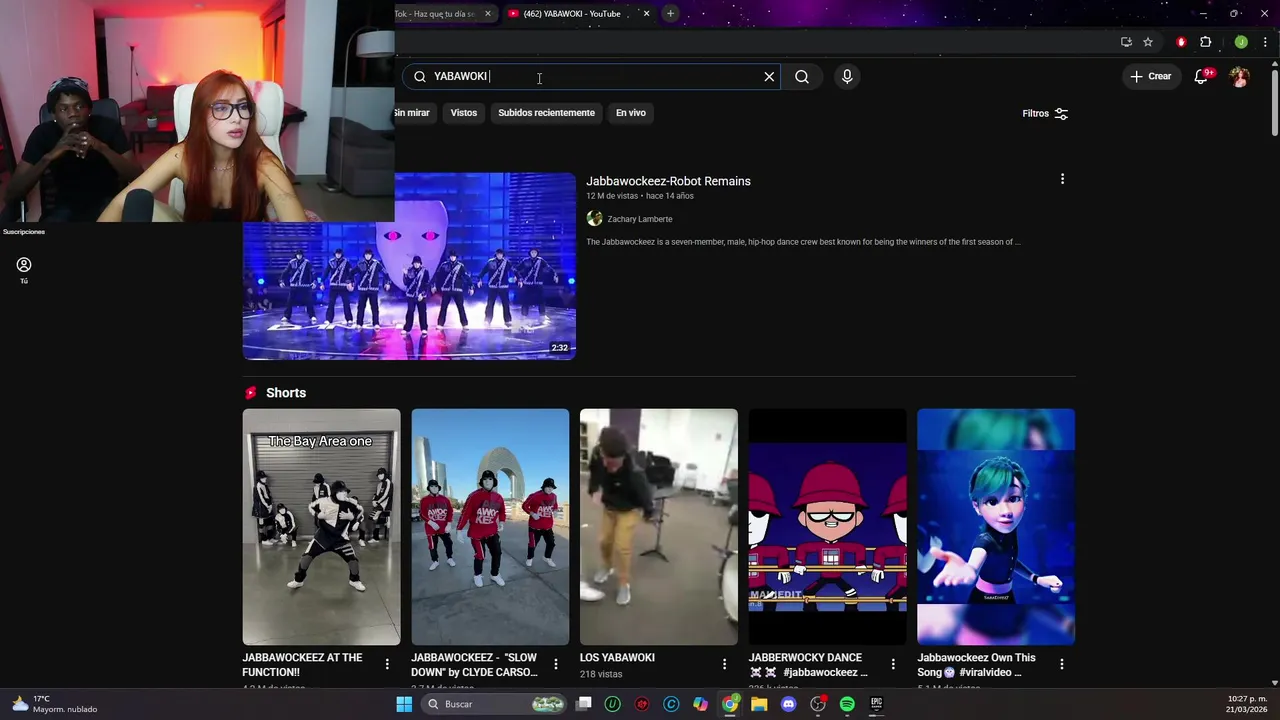
Task: Open the Filtros search filters
Action: coord(1045,113)
